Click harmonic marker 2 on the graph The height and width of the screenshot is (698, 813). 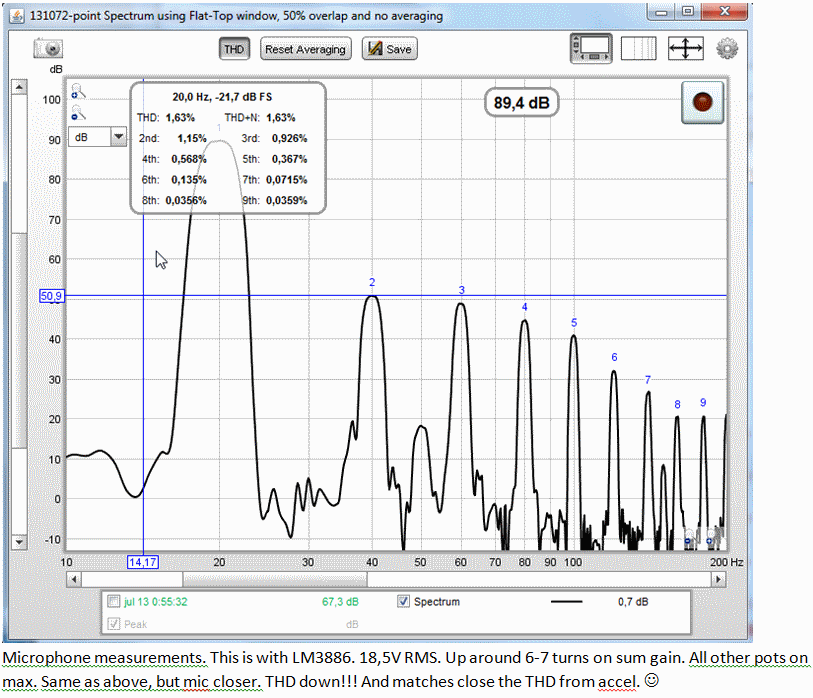coord(372,282)
